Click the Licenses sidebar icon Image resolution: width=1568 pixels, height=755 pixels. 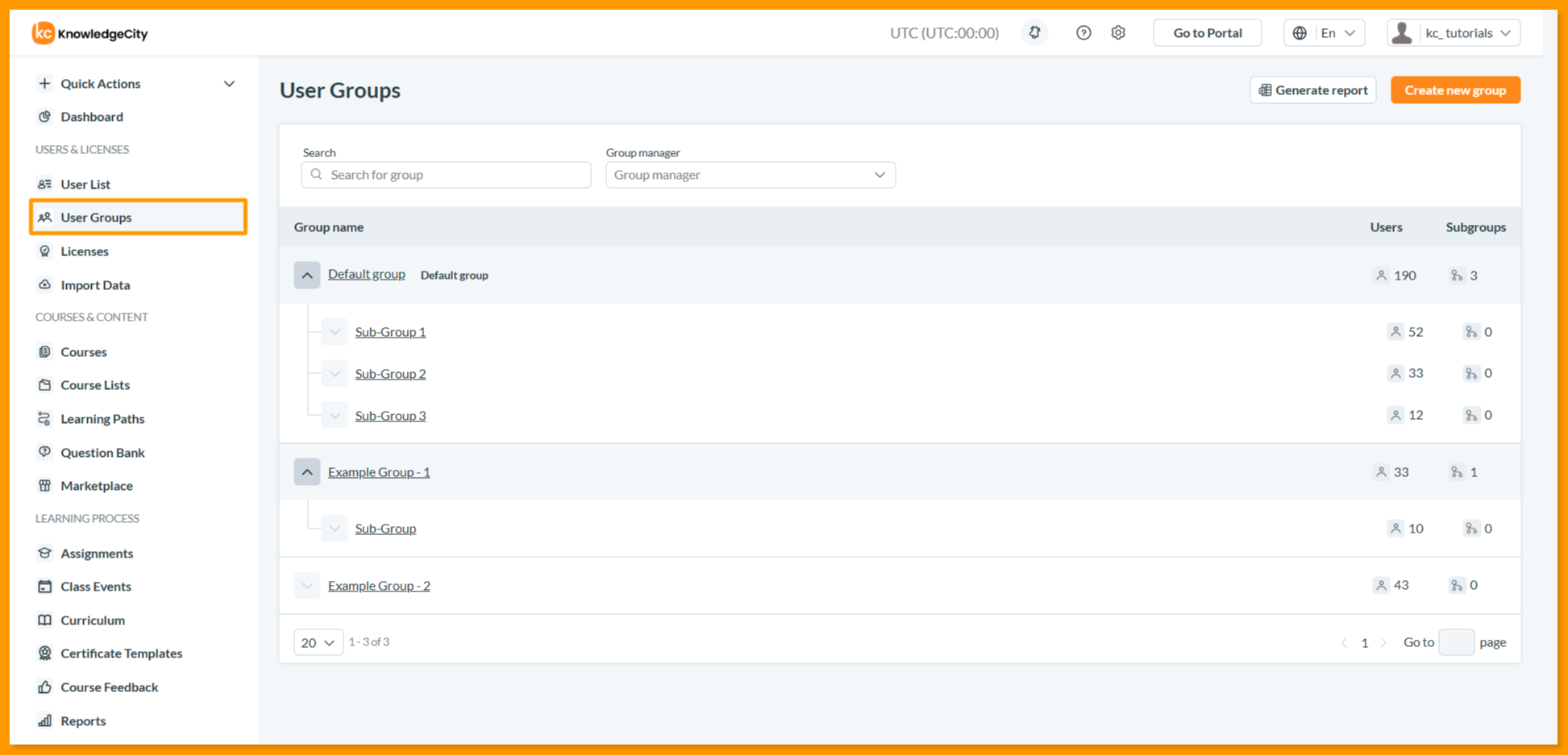45,251
